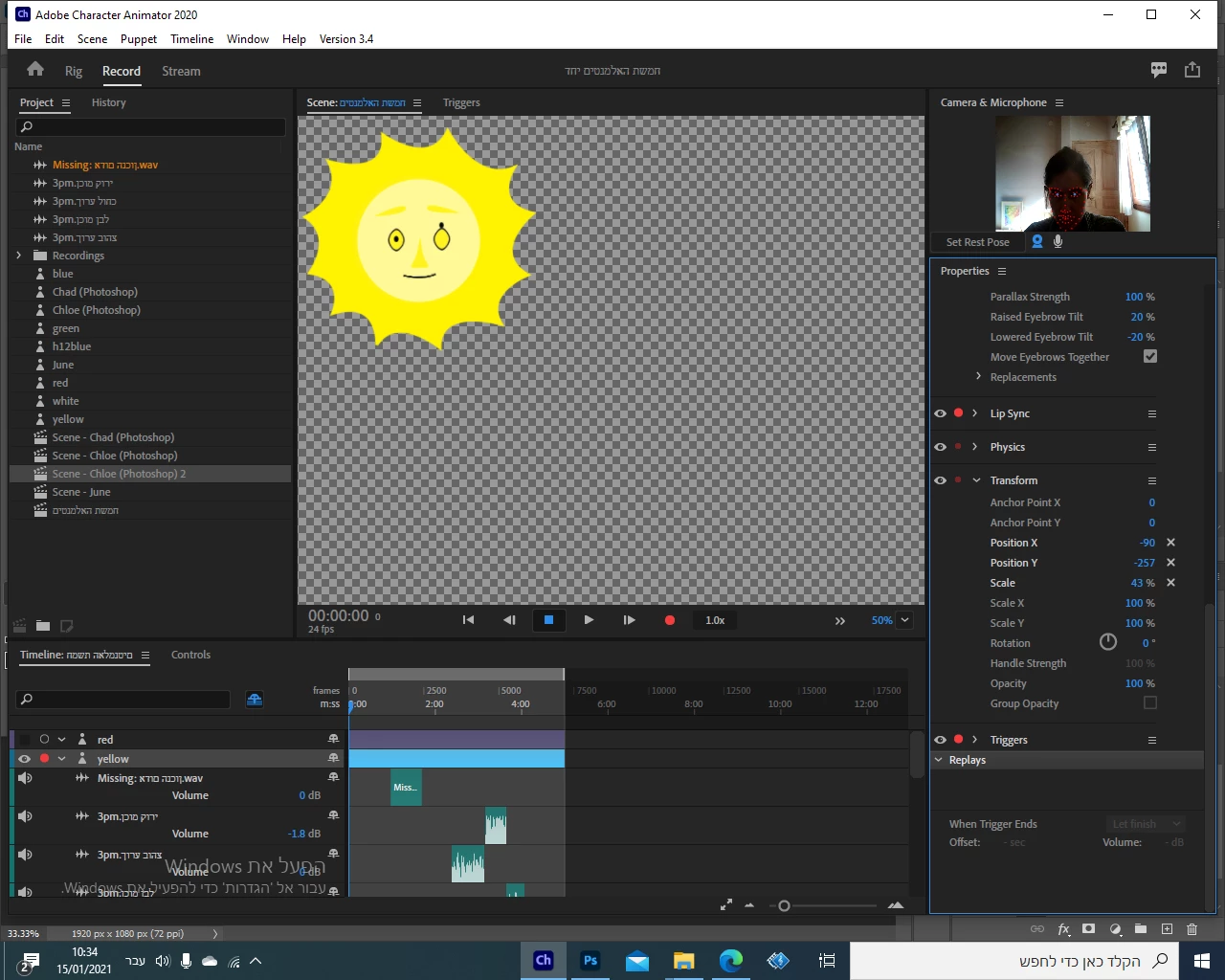1225x980 pixels.
Task: Click the Record (red dot) button under scene
Action: point(670,620)
